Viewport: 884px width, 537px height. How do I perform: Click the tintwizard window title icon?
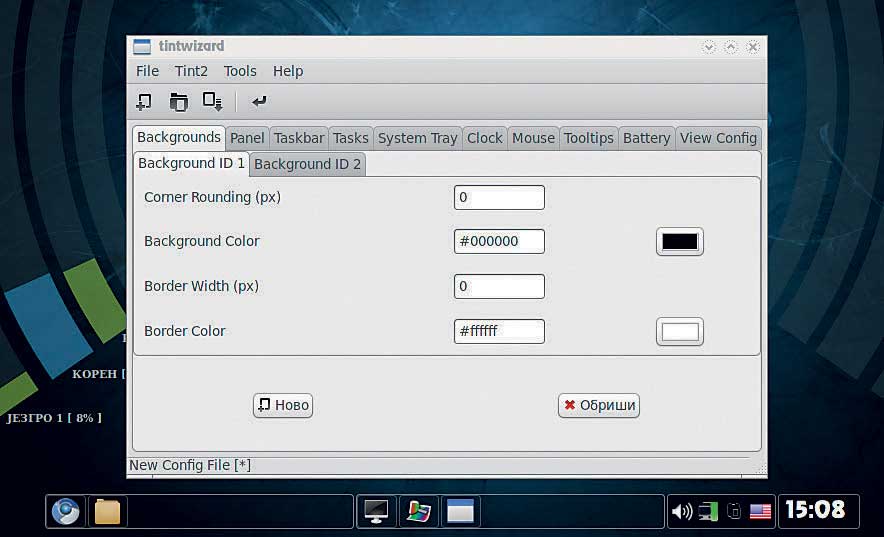(x=142, y=46)
